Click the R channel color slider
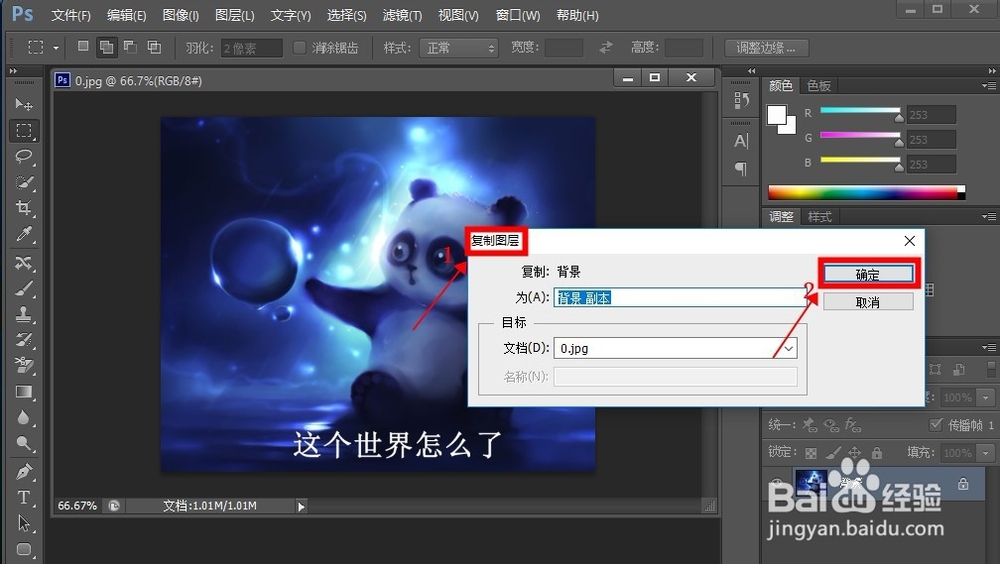The height and width of the screenshot is (564, 1000). coord(861,110)
